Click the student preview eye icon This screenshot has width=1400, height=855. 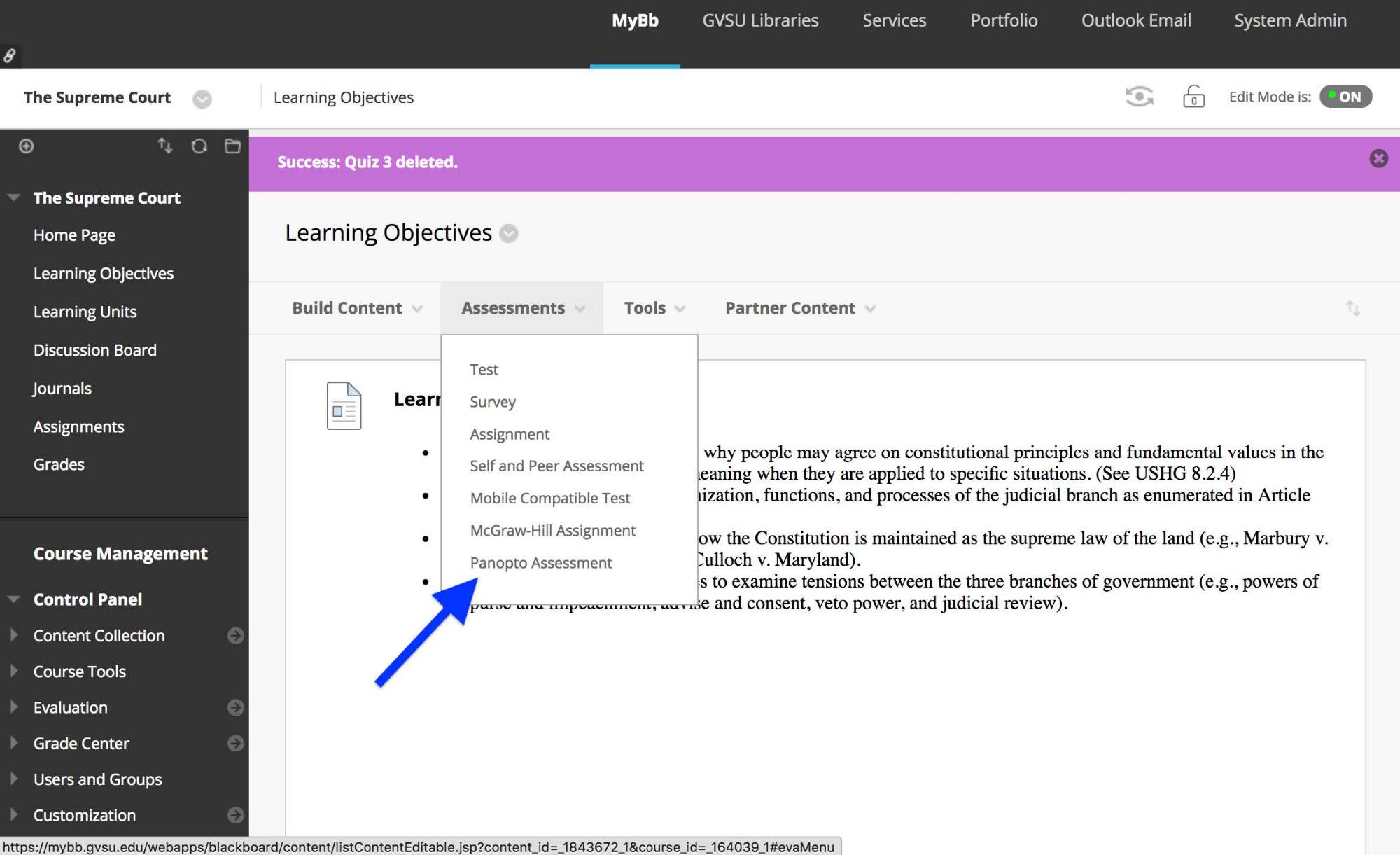point(1139,97)
